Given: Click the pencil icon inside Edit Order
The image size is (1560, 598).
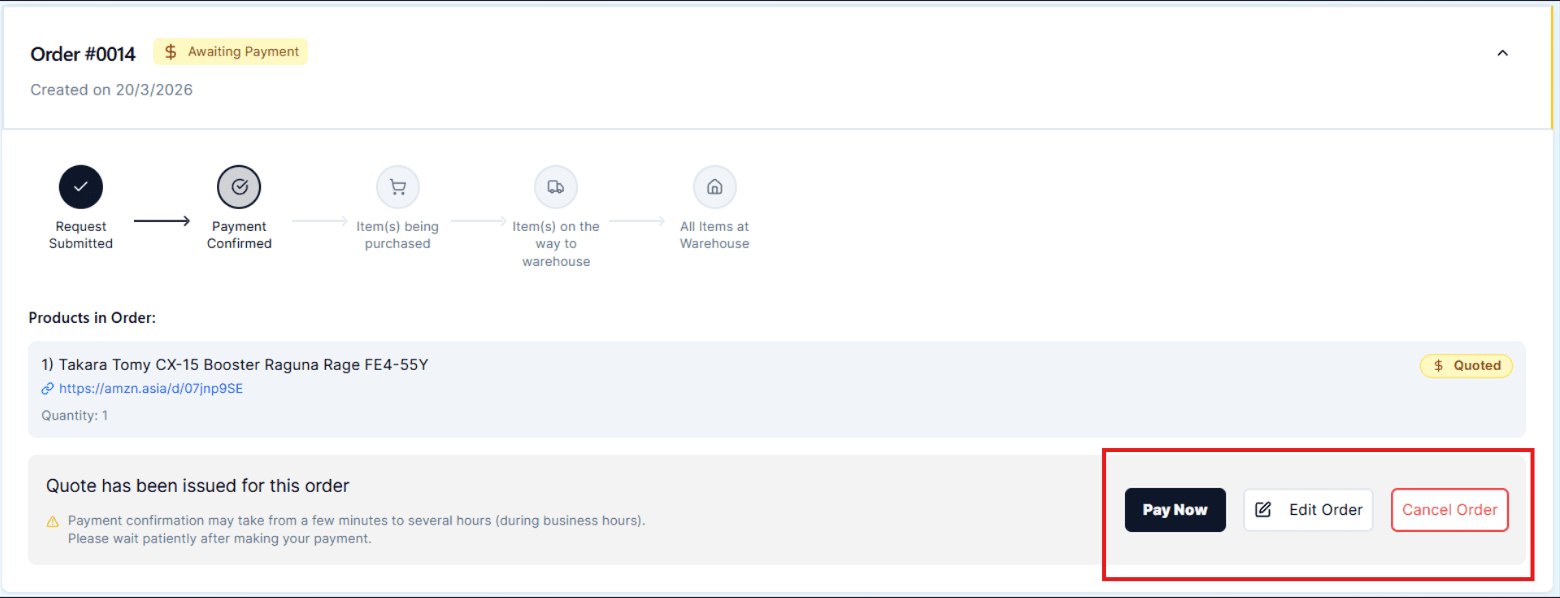Looking at the screenshot, I should [x=1263, y=510].
